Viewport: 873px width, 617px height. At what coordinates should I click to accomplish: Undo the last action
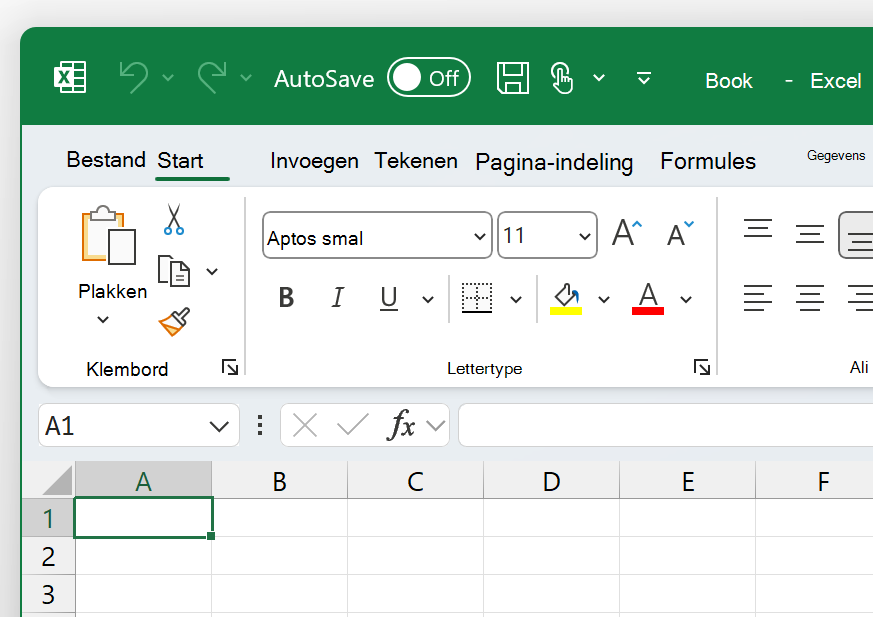click(x=134, y=77)
